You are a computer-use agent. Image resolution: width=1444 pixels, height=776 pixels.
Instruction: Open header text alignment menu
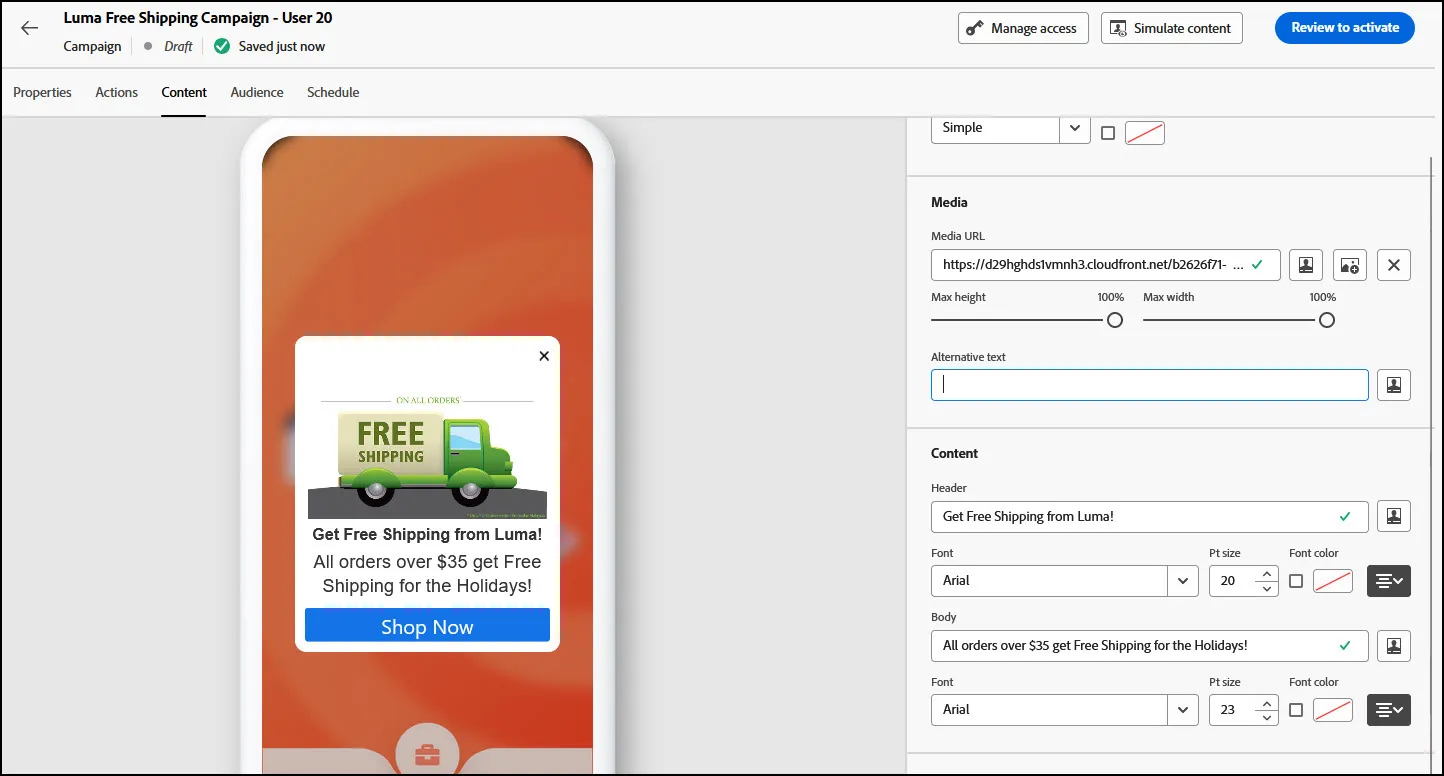(1389, 581)
